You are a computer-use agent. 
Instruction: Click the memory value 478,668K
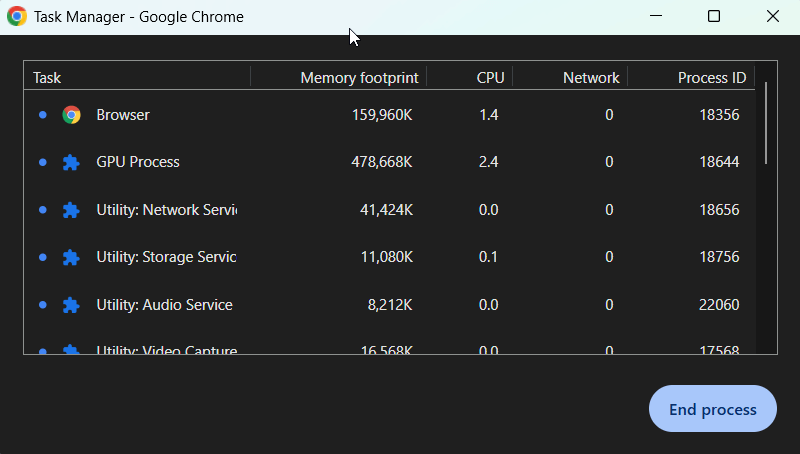click(382, 162)
